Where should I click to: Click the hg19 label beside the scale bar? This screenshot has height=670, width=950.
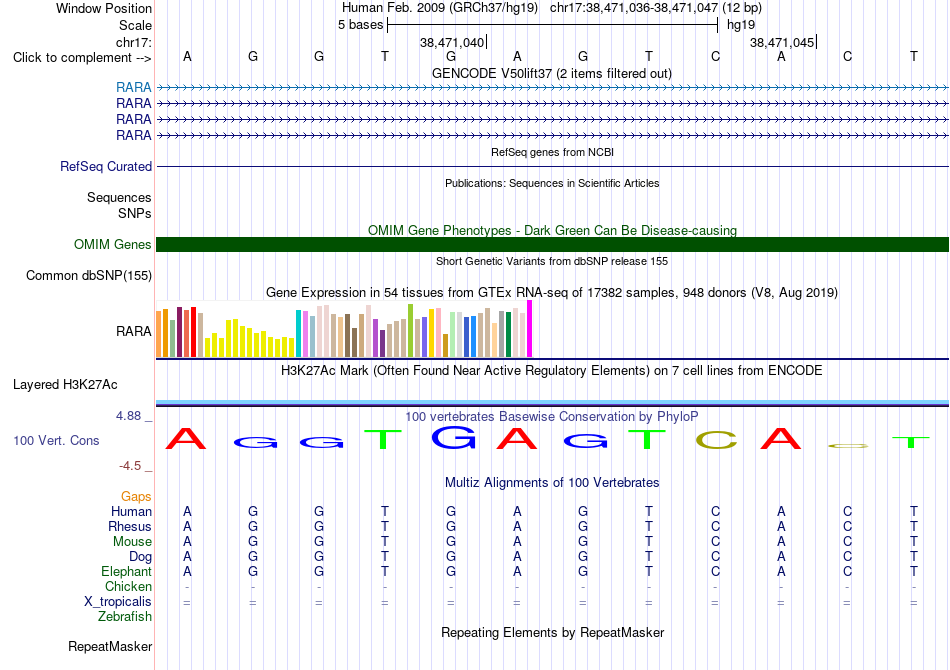point(741,25)
